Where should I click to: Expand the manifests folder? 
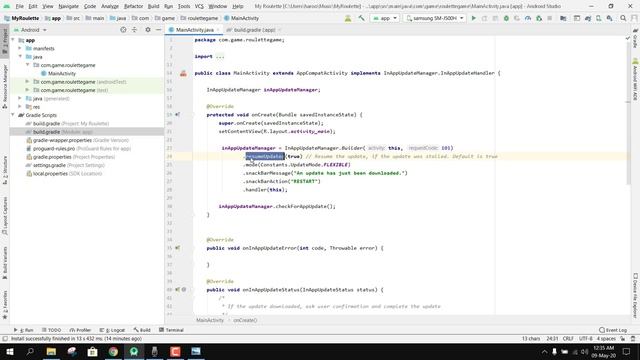20,49
